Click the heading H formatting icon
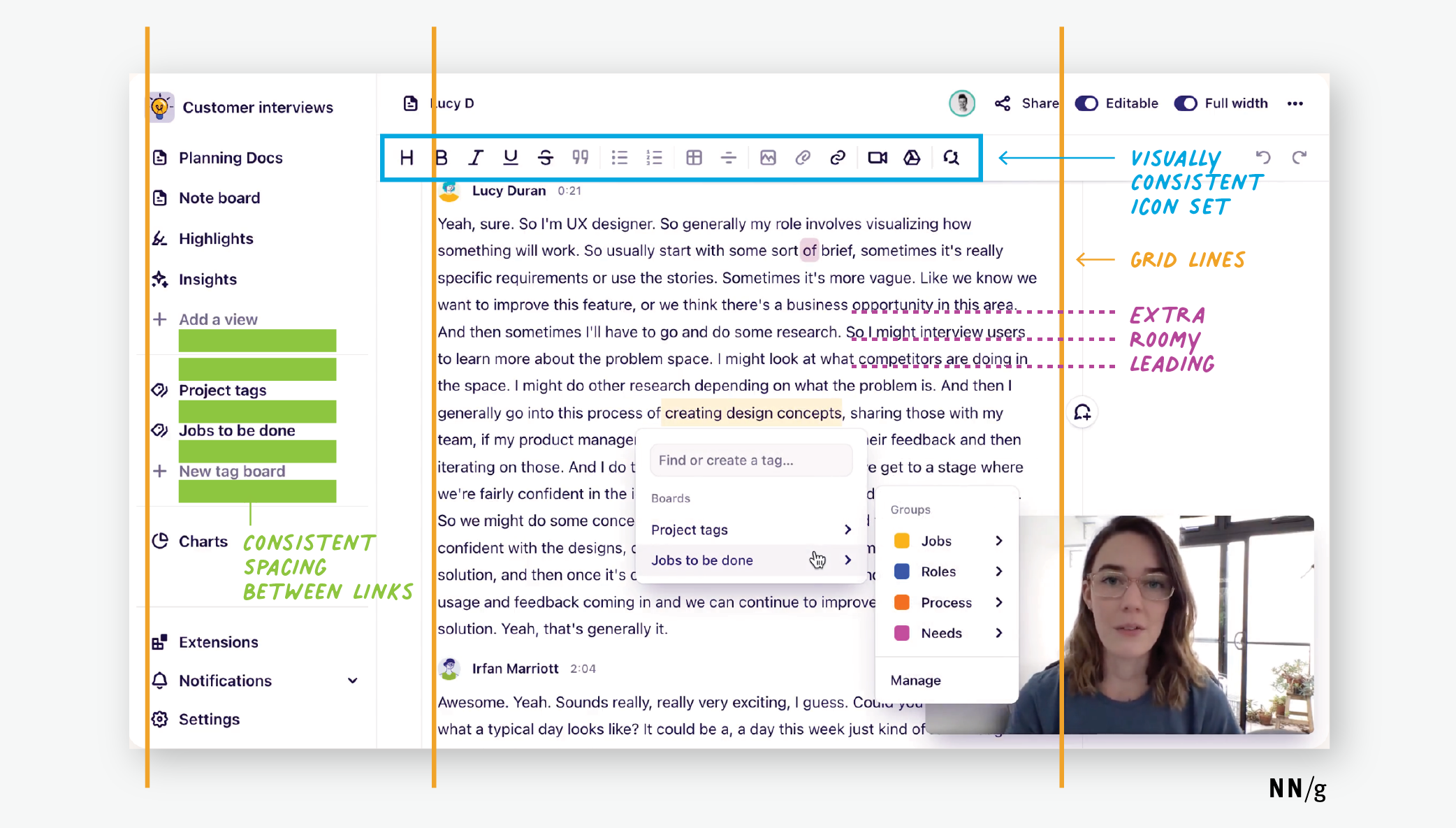The image size is (1456, 828). coord(408,158)
